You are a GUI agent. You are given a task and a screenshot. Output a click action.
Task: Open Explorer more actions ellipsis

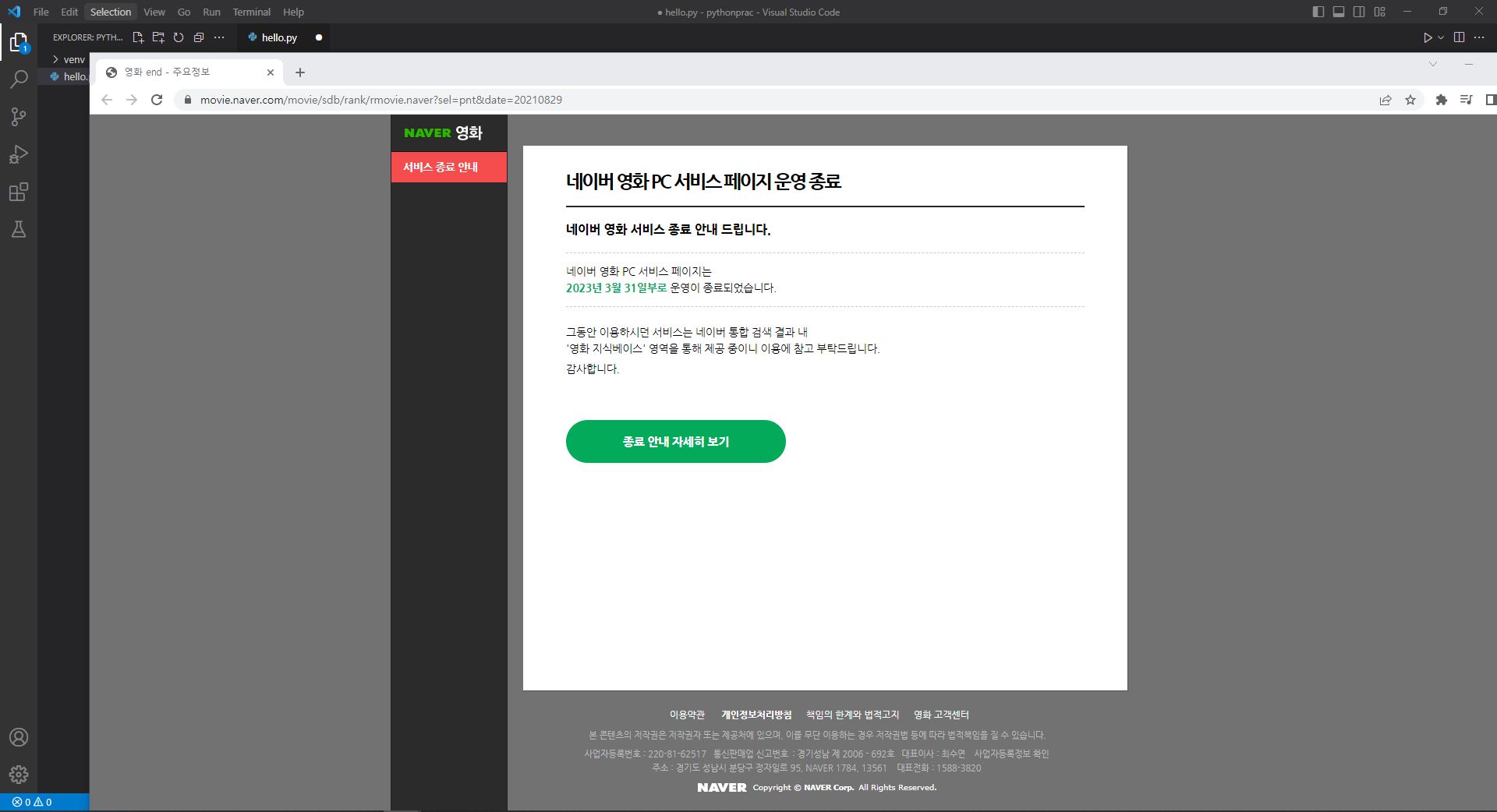[219, 37]
